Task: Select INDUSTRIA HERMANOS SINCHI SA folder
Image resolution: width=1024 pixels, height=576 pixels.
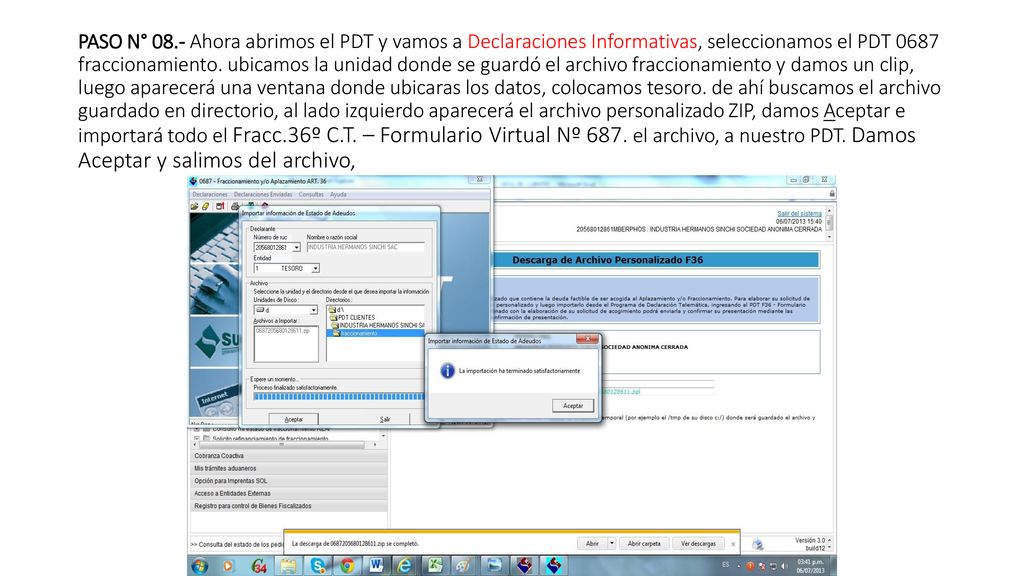Action: 378,325
